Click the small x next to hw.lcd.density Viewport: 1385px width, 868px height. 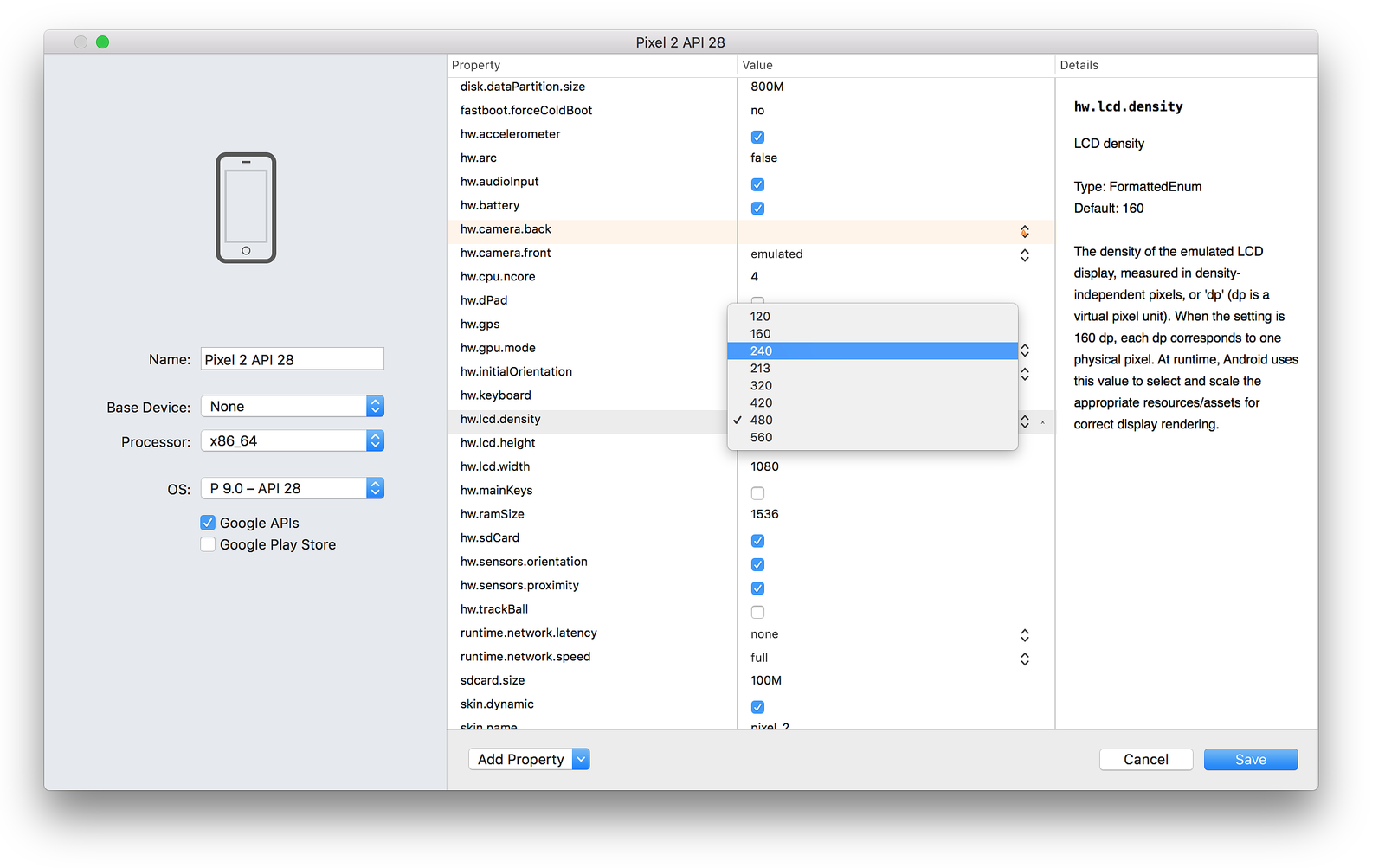[1042, 422]
